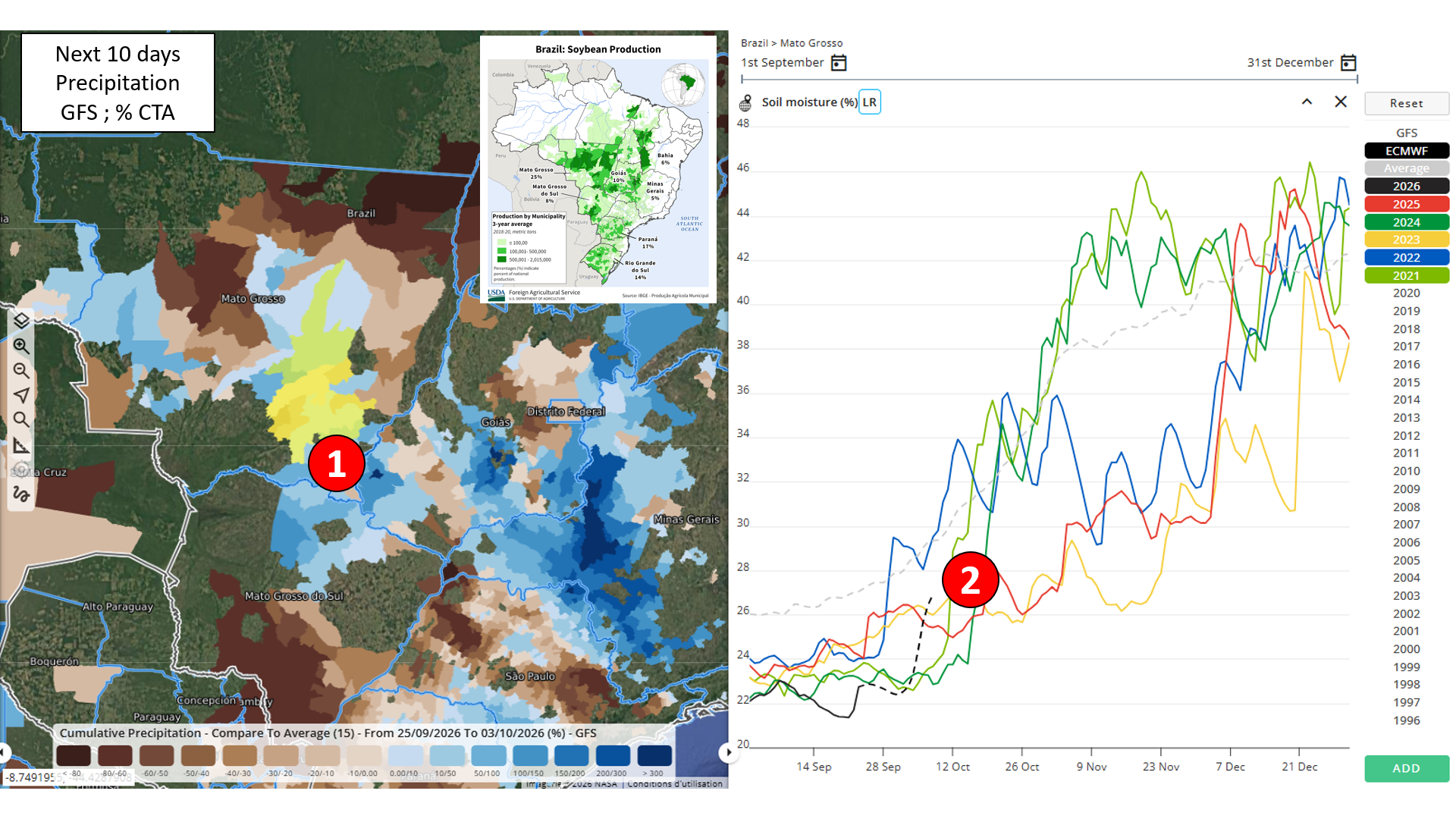Screen dimensions: 1456x819
Task: Collapse the Soil moisture chart panel
Action: pos(1307,102)
